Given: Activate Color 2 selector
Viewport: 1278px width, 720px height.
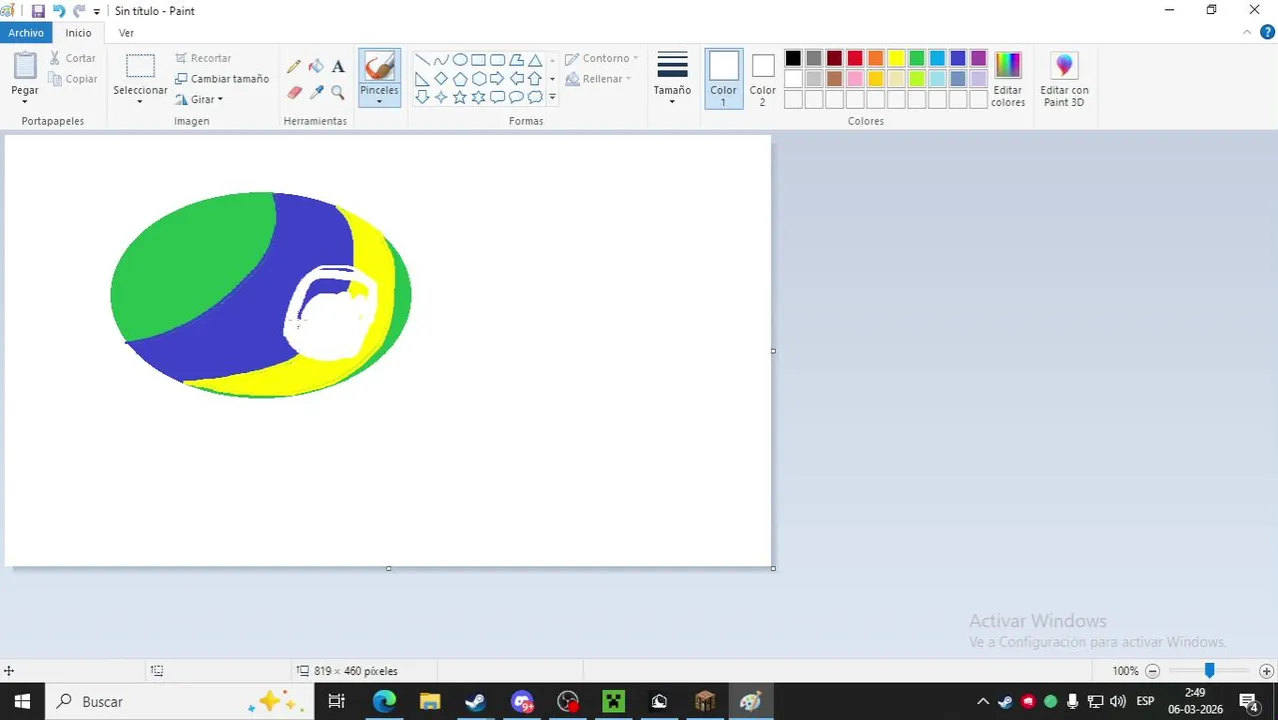Looking at the screenshot, I should point(762,79).
